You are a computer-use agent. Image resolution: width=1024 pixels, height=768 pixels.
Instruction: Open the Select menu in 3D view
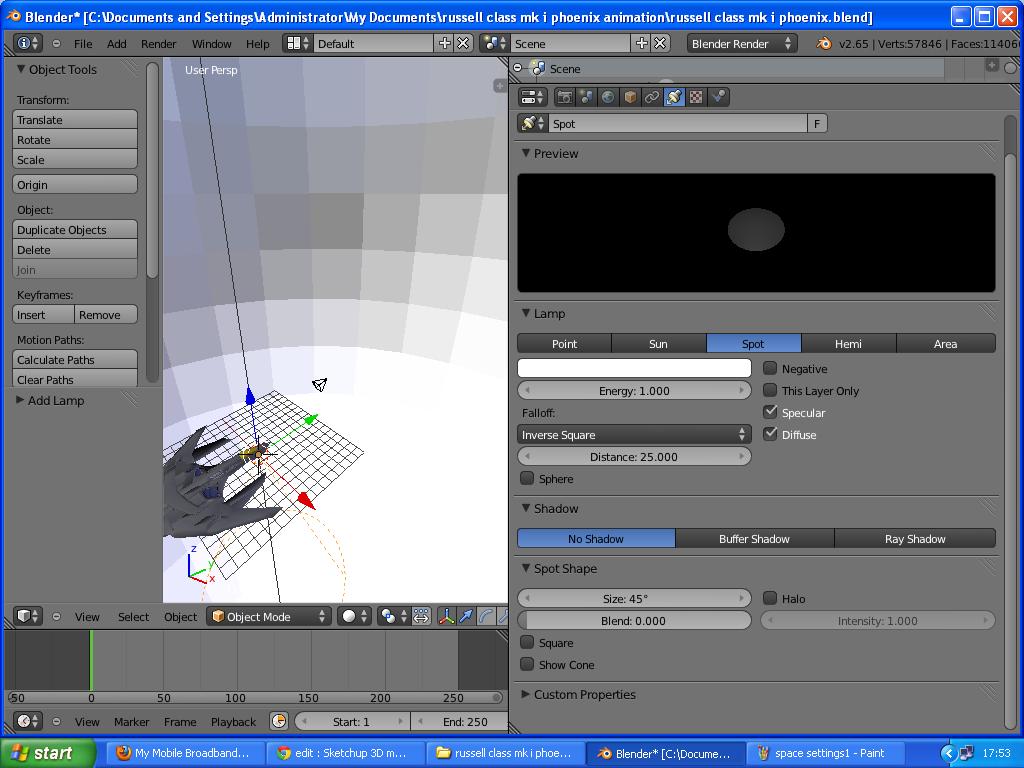click(133, 616)
